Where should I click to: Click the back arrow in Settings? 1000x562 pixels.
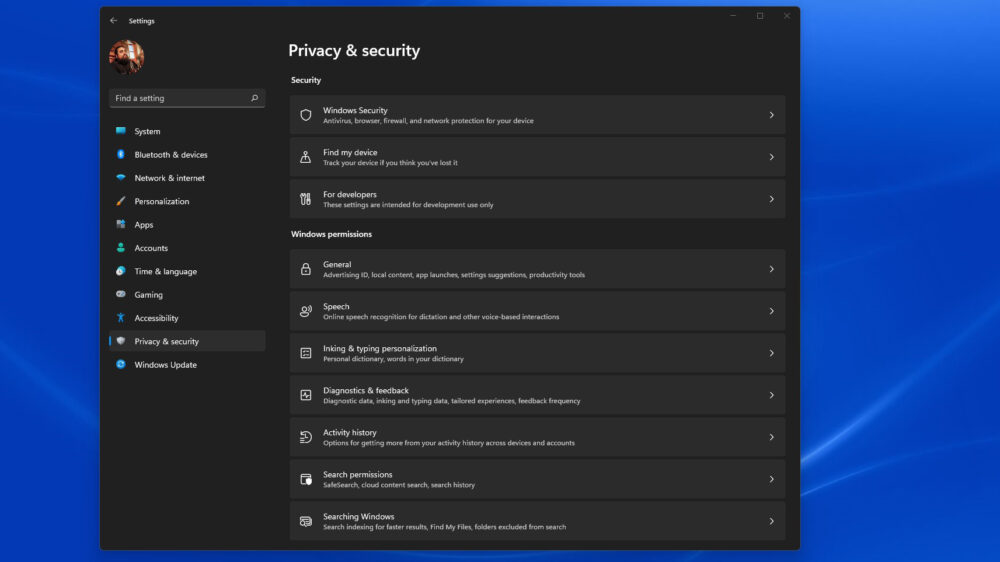[x=114, y=20]
